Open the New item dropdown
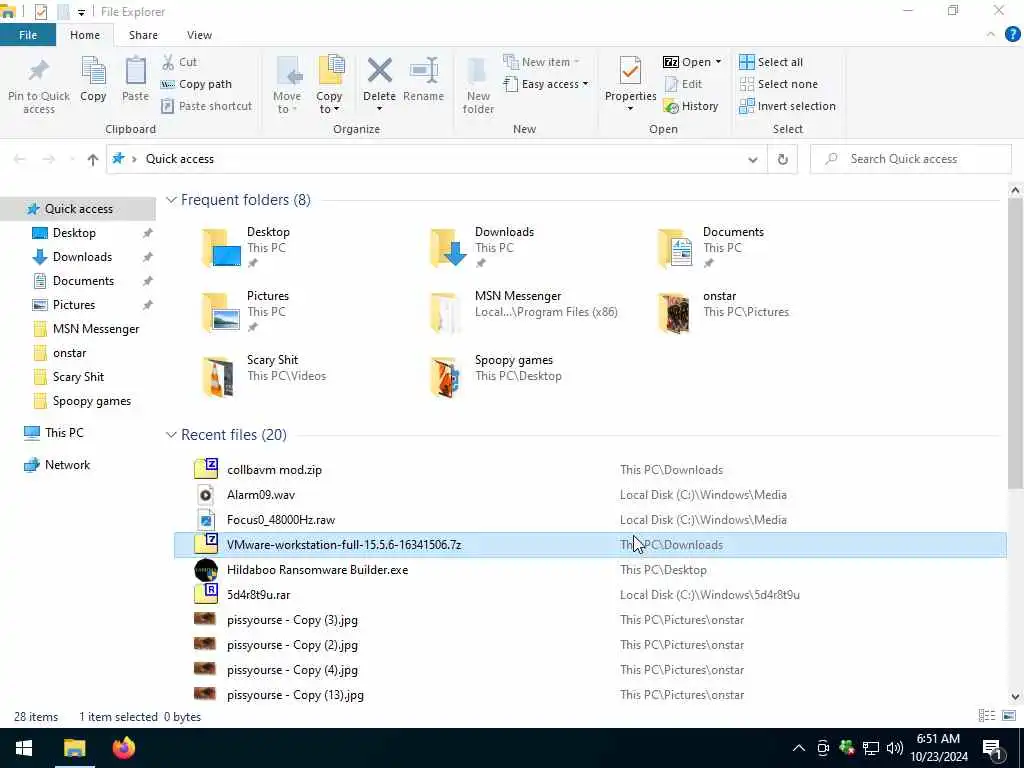 (x=542, y=62)
